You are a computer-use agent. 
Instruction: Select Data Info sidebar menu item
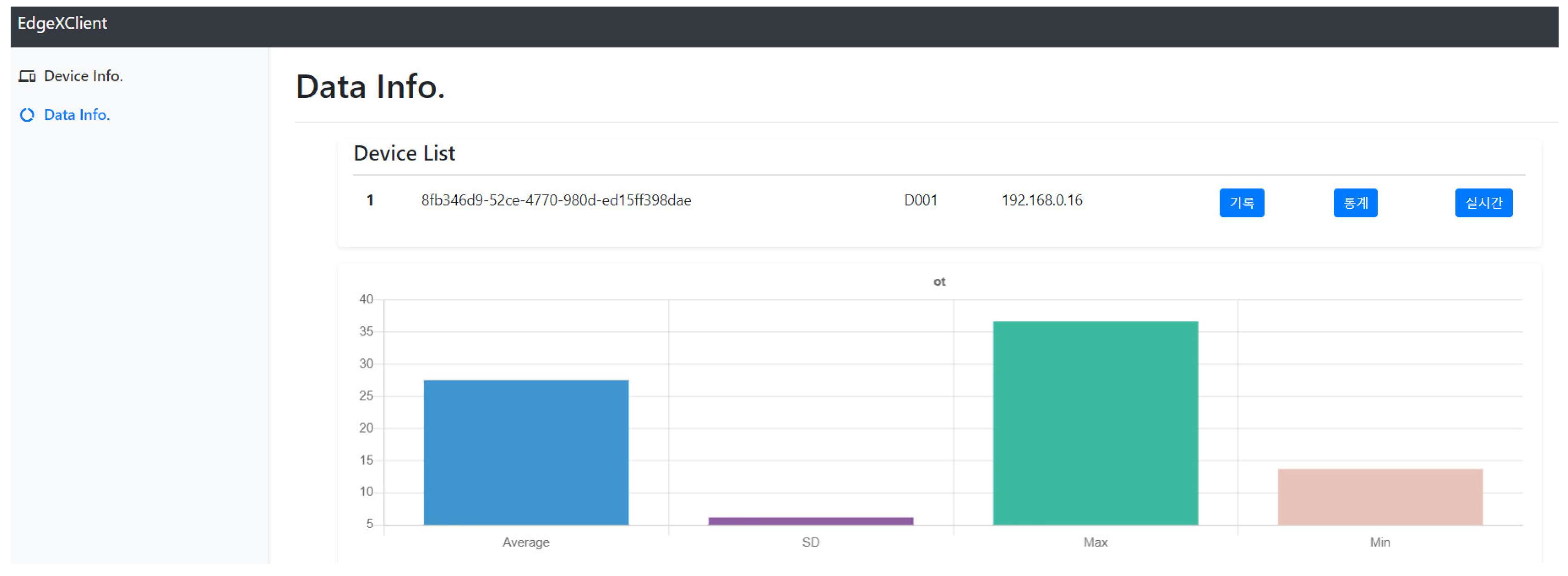point(77,115)
